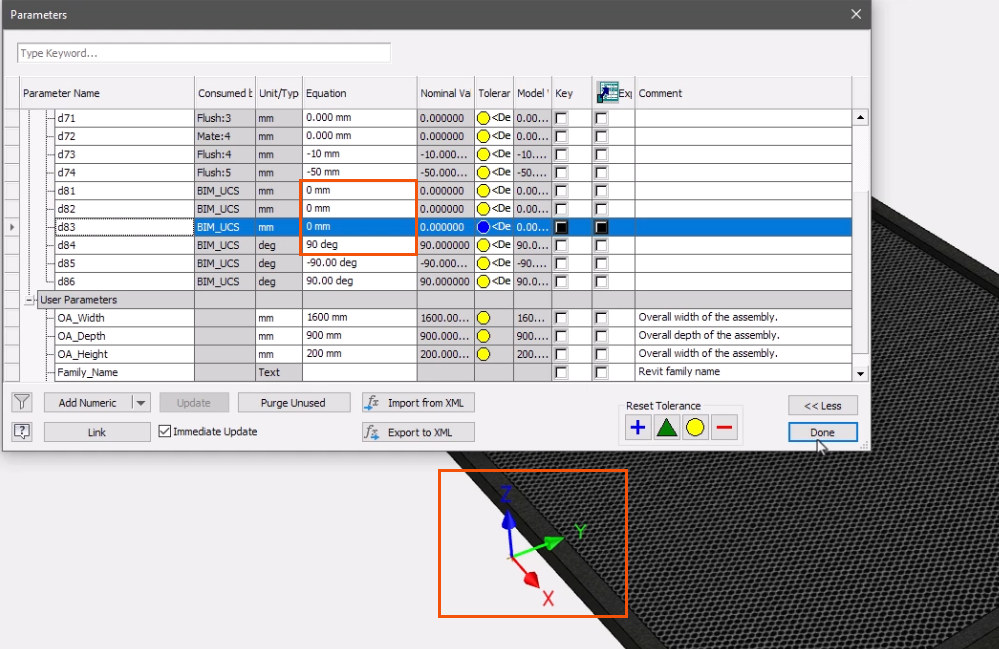Open the Add Numeric dropdown arrow
Screen dimensions: 999x649
point(141,403)
